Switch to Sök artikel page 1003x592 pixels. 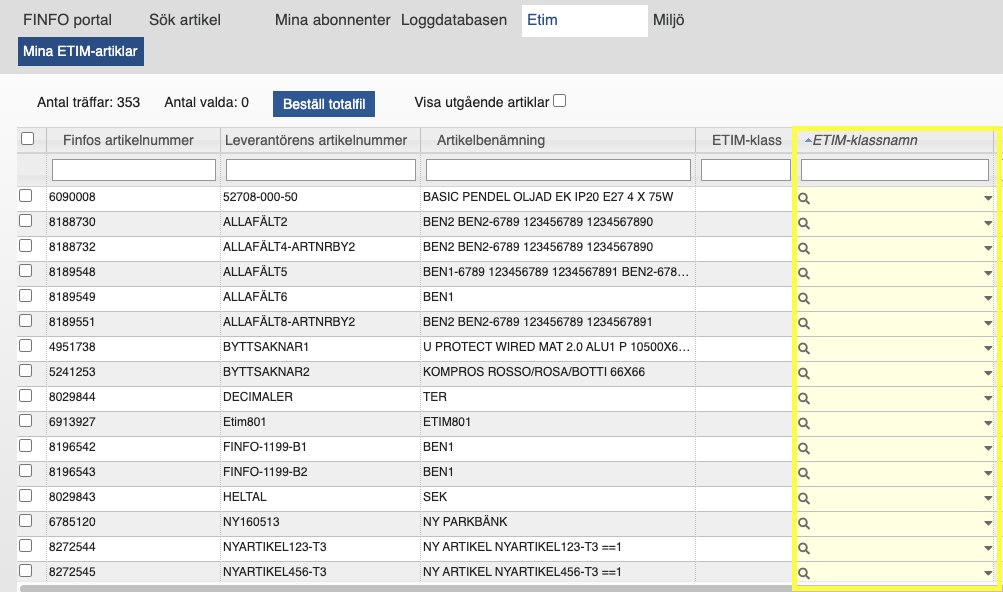point(185,20)
